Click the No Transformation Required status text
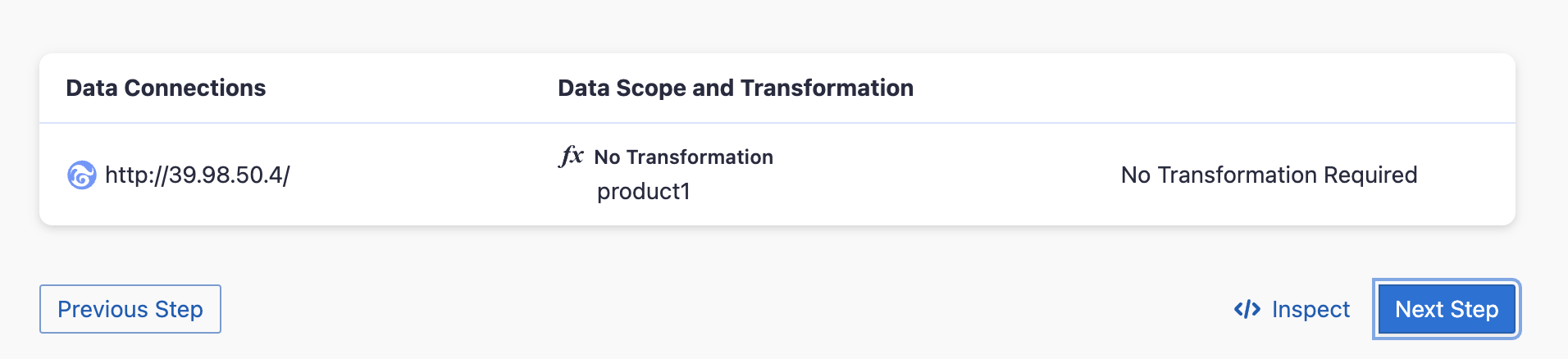This screenshot has height=359, width=1568. tap(1269, 175)
